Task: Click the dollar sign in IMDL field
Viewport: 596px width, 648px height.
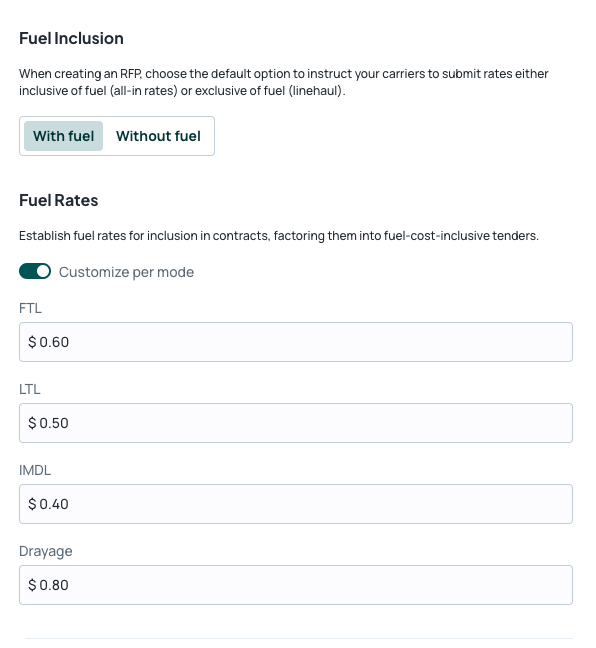Action: tap(32, 504)
